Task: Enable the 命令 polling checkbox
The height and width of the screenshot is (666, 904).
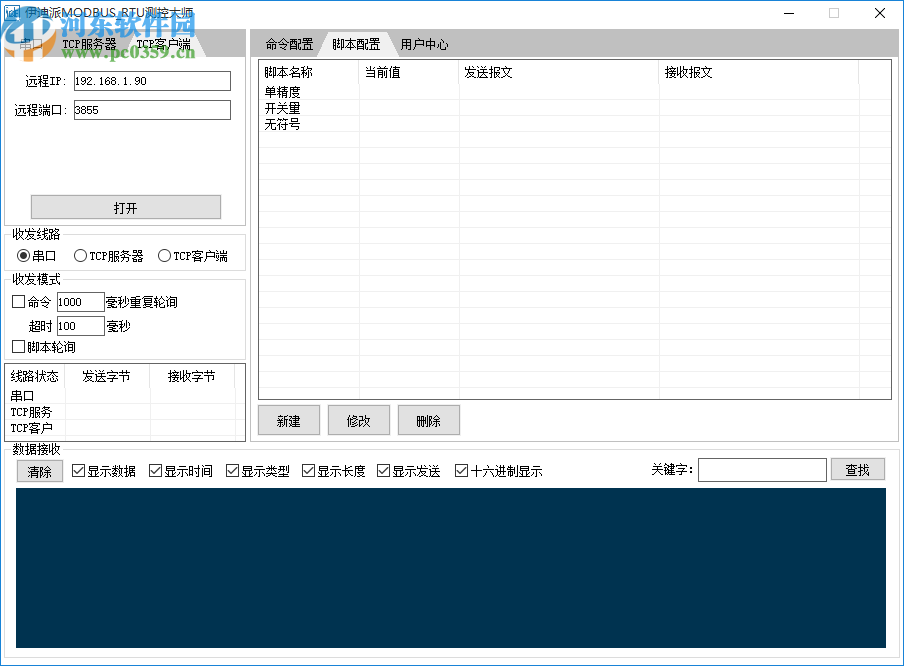Action: point(17,301)
